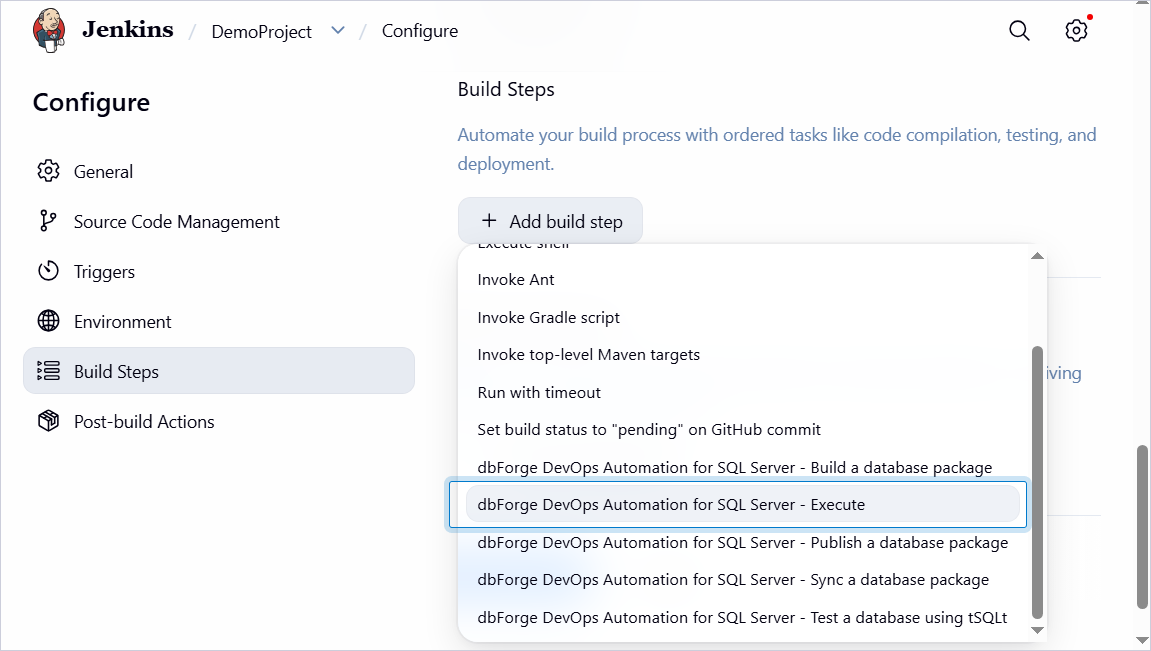Viewport: 1151px width, 651px height.
Task: Click the Configure breadcrumb
Action: point(420,31)
